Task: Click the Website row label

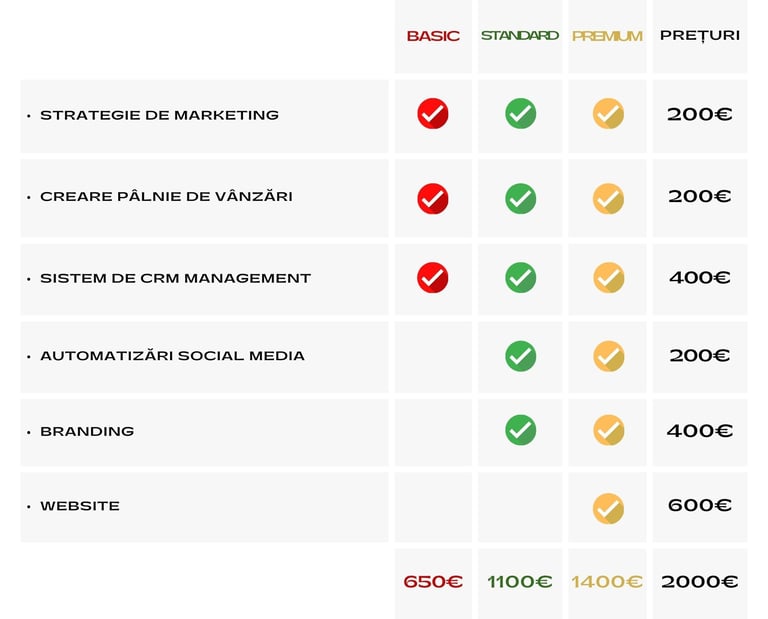Action: [80, 506]
